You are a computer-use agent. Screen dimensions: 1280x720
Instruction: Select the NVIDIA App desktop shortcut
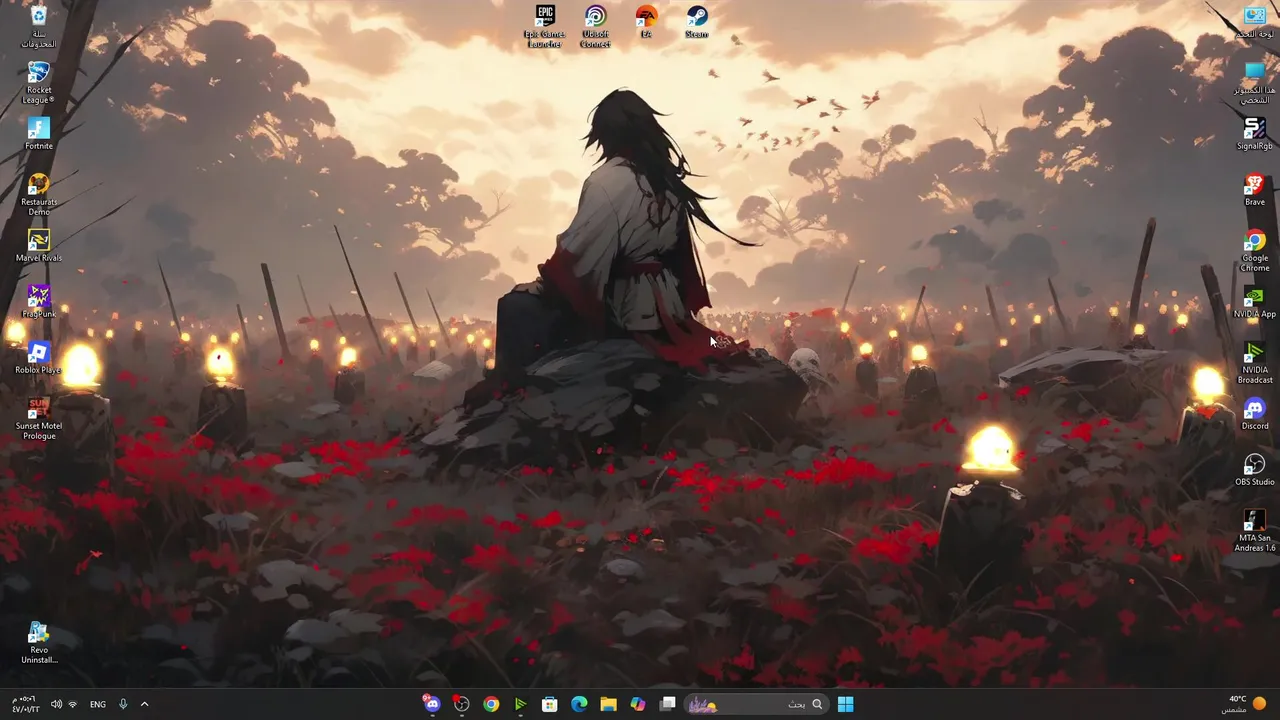pos(1255,302)
